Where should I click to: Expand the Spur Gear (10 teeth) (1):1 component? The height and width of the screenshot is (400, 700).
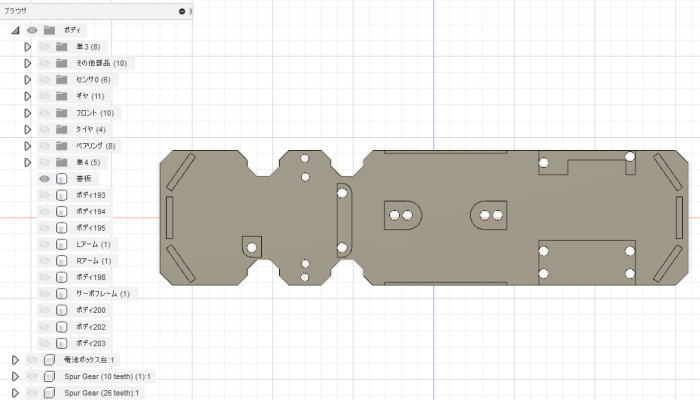[15, 377]
